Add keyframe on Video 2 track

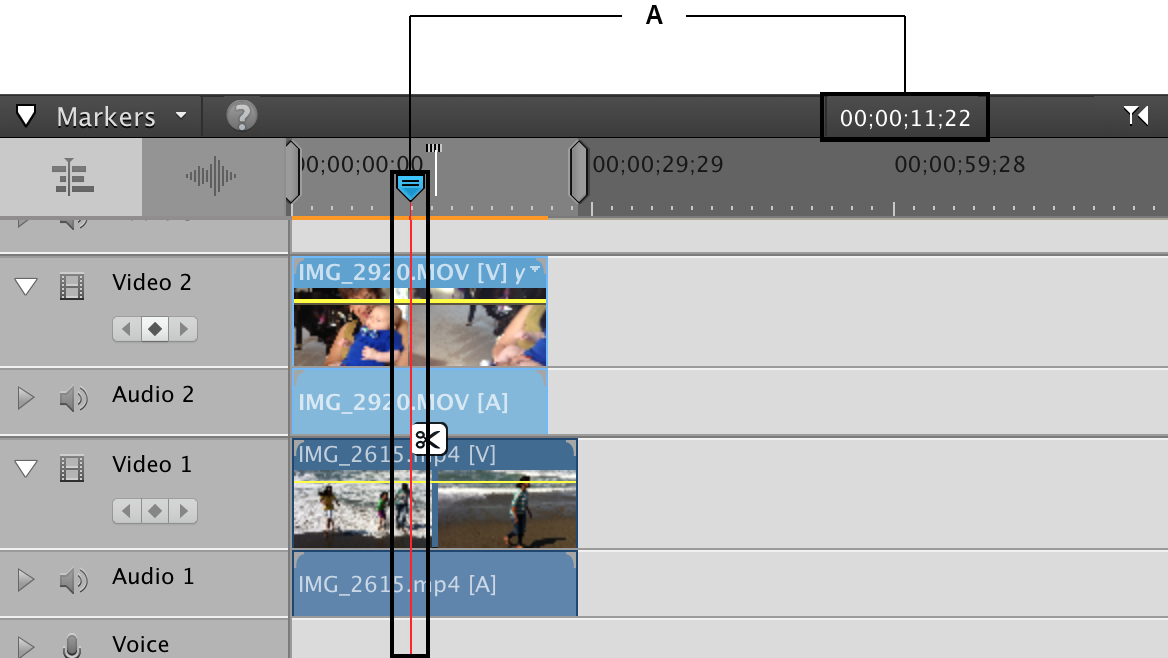pyautogui.click(x=155, y=329)
